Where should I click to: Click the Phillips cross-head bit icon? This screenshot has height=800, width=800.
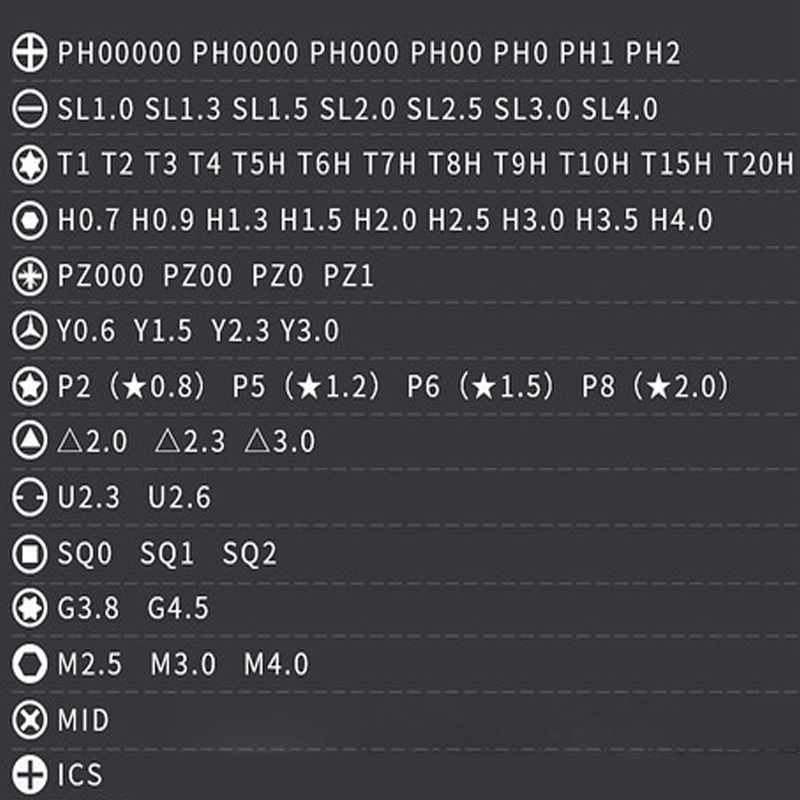pyautogui.click(x=30, y=54)
